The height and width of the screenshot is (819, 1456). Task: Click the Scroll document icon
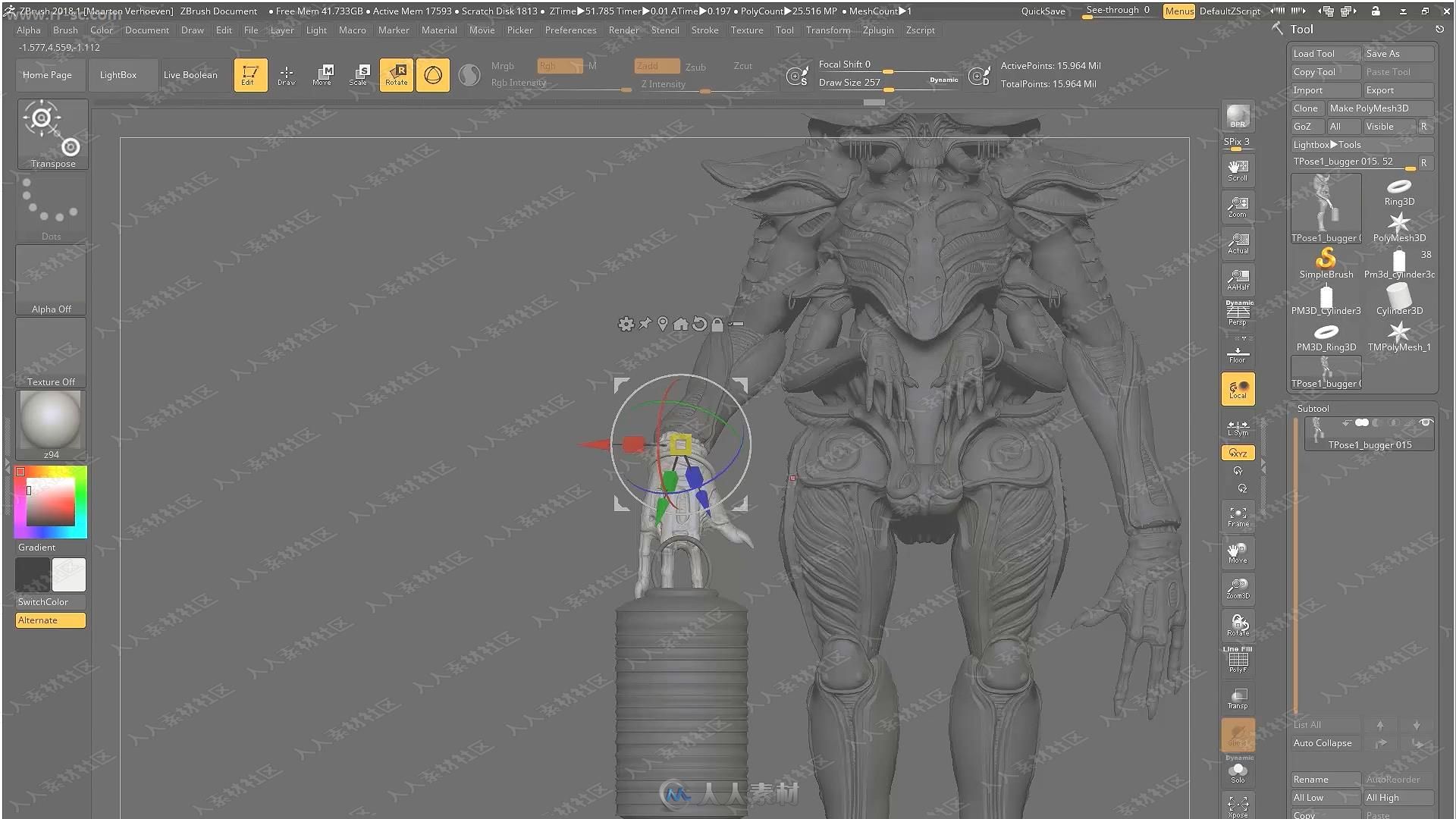coord(1238,171)
